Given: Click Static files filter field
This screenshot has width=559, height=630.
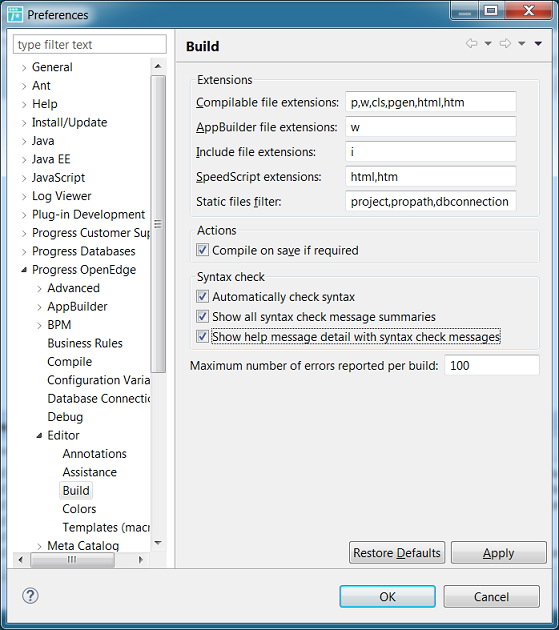Looking at the screenshot, I should [431, 201].
